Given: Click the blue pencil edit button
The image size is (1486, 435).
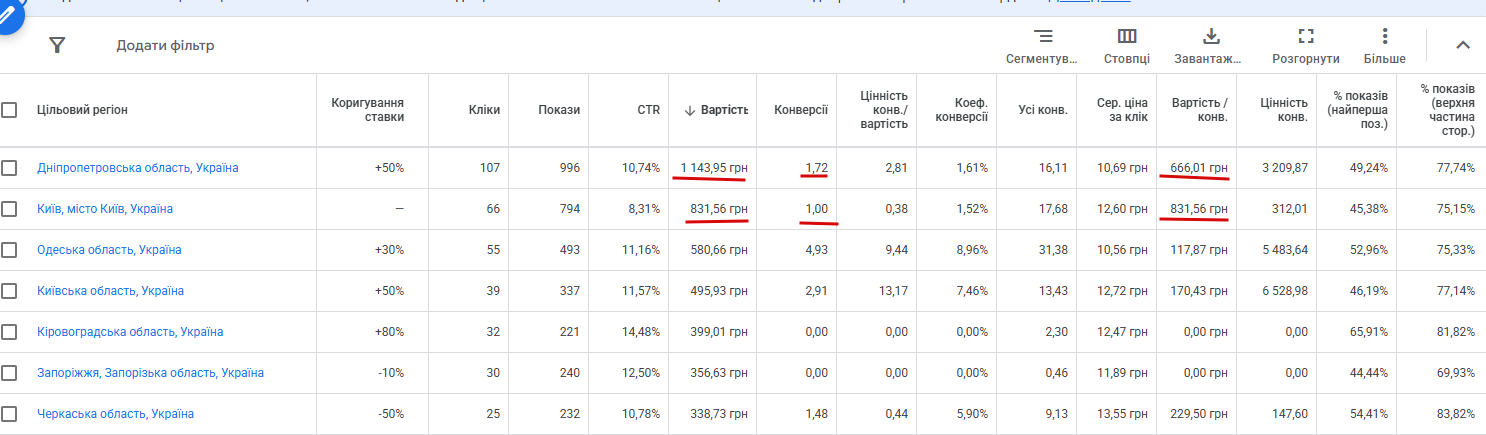Looking at the screenshot, I should pyautogui.click(x=8, y=14).
